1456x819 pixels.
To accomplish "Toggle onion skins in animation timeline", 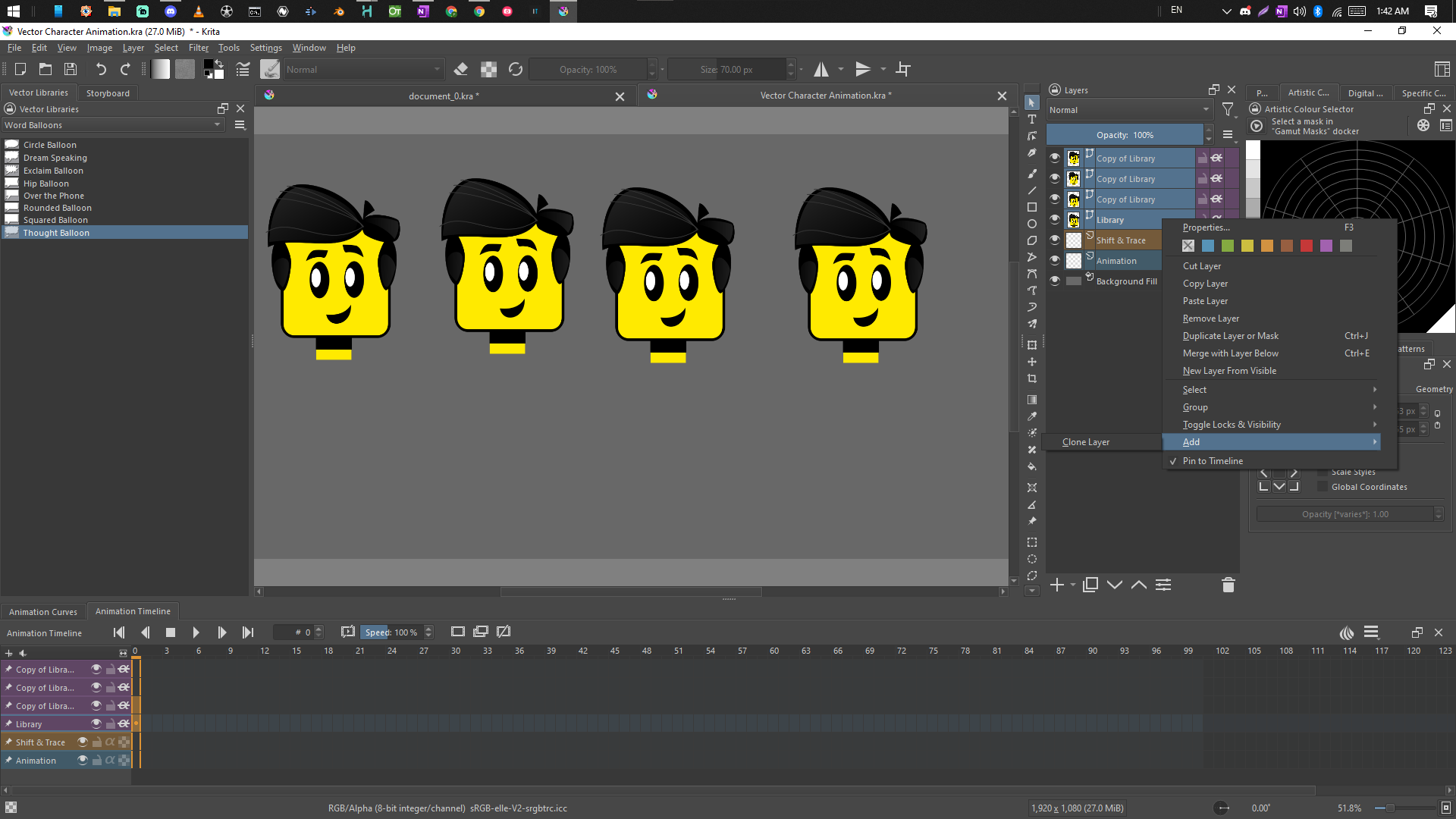I will point(1347,632).
